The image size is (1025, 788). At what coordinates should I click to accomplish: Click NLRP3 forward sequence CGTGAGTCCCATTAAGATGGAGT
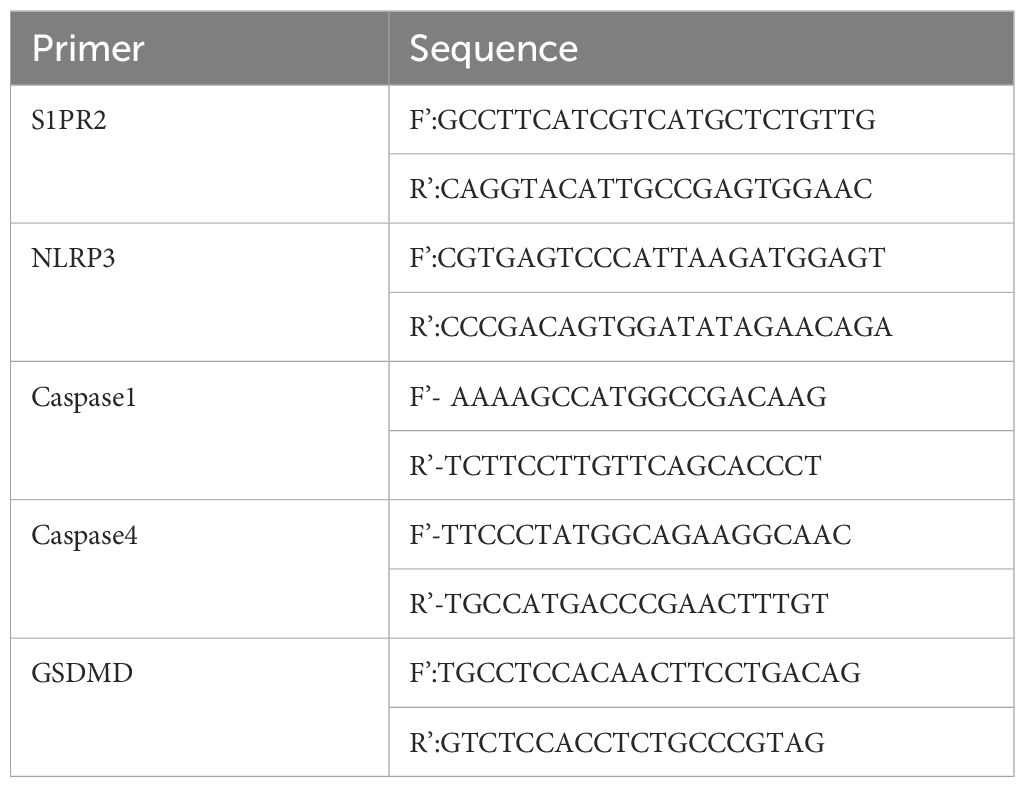pos(662,258)
